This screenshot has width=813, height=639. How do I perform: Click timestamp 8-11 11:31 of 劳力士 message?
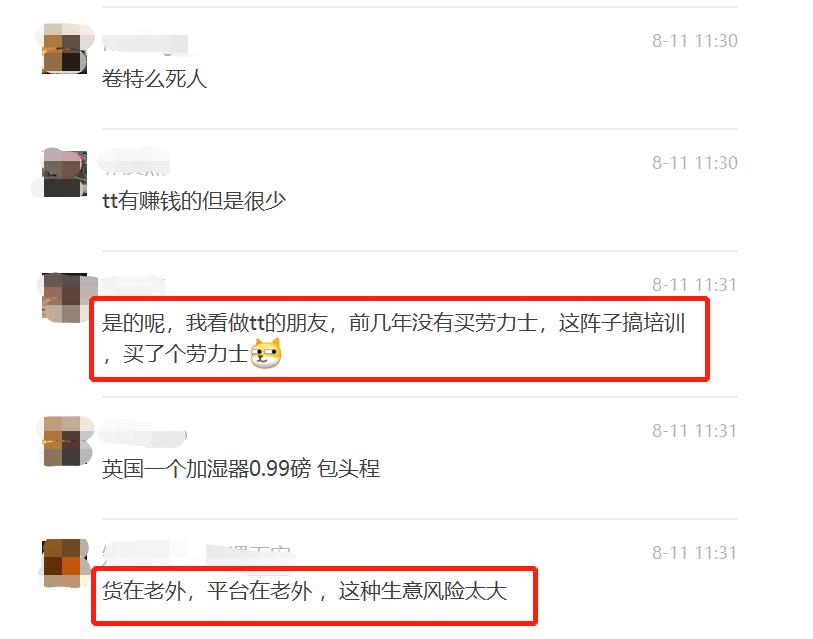695,285
